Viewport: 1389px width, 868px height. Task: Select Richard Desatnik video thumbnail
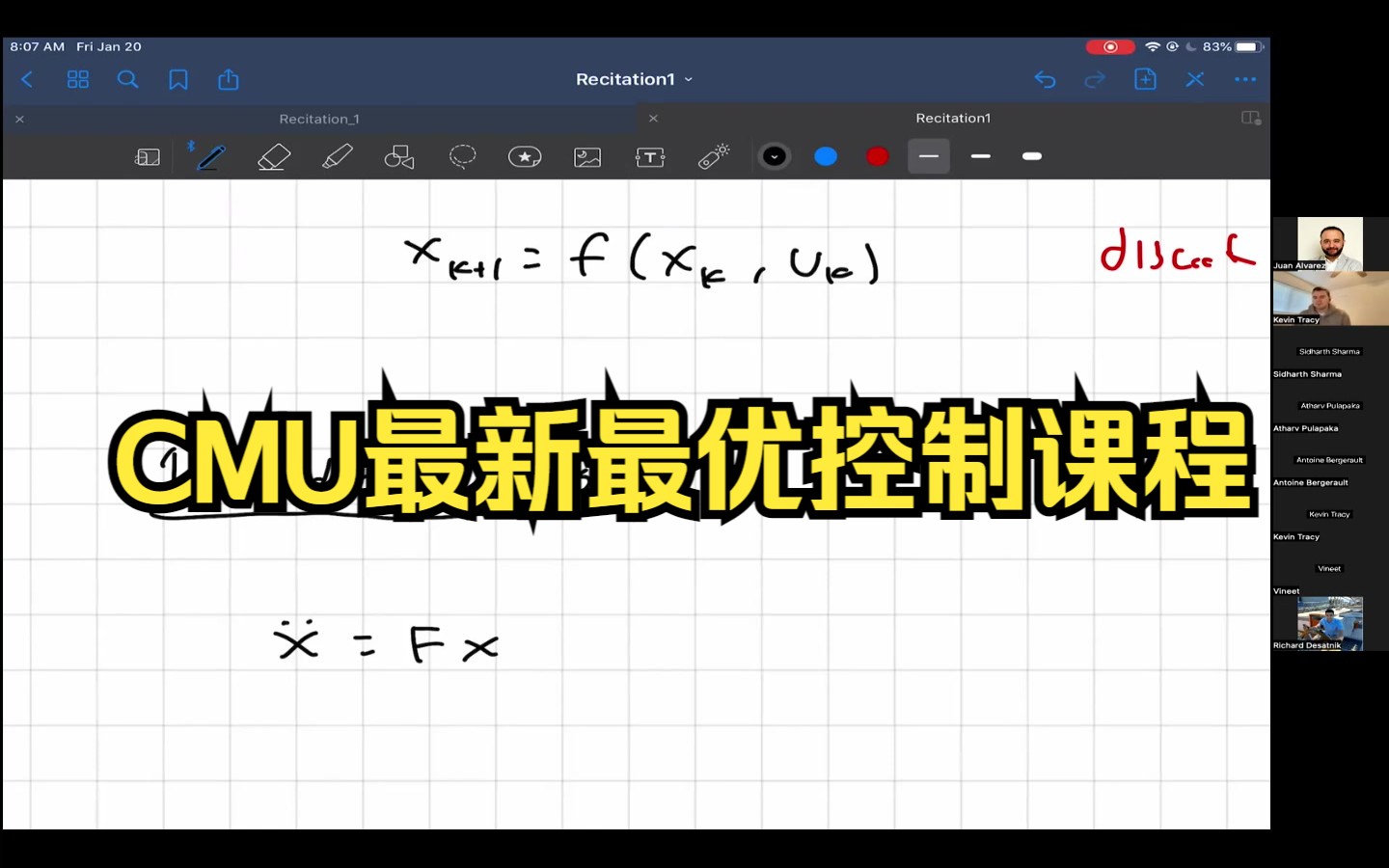1330,624
